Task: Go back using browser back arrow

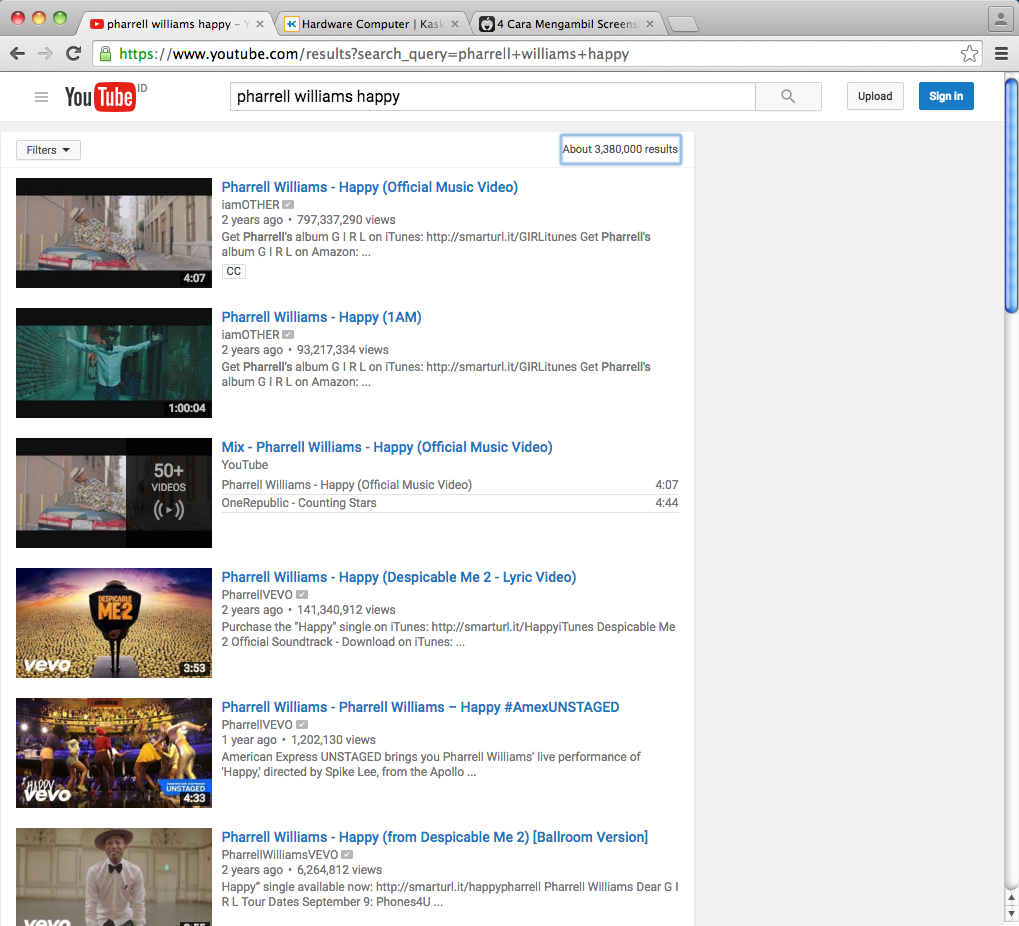Action: [x=18, y=54]
